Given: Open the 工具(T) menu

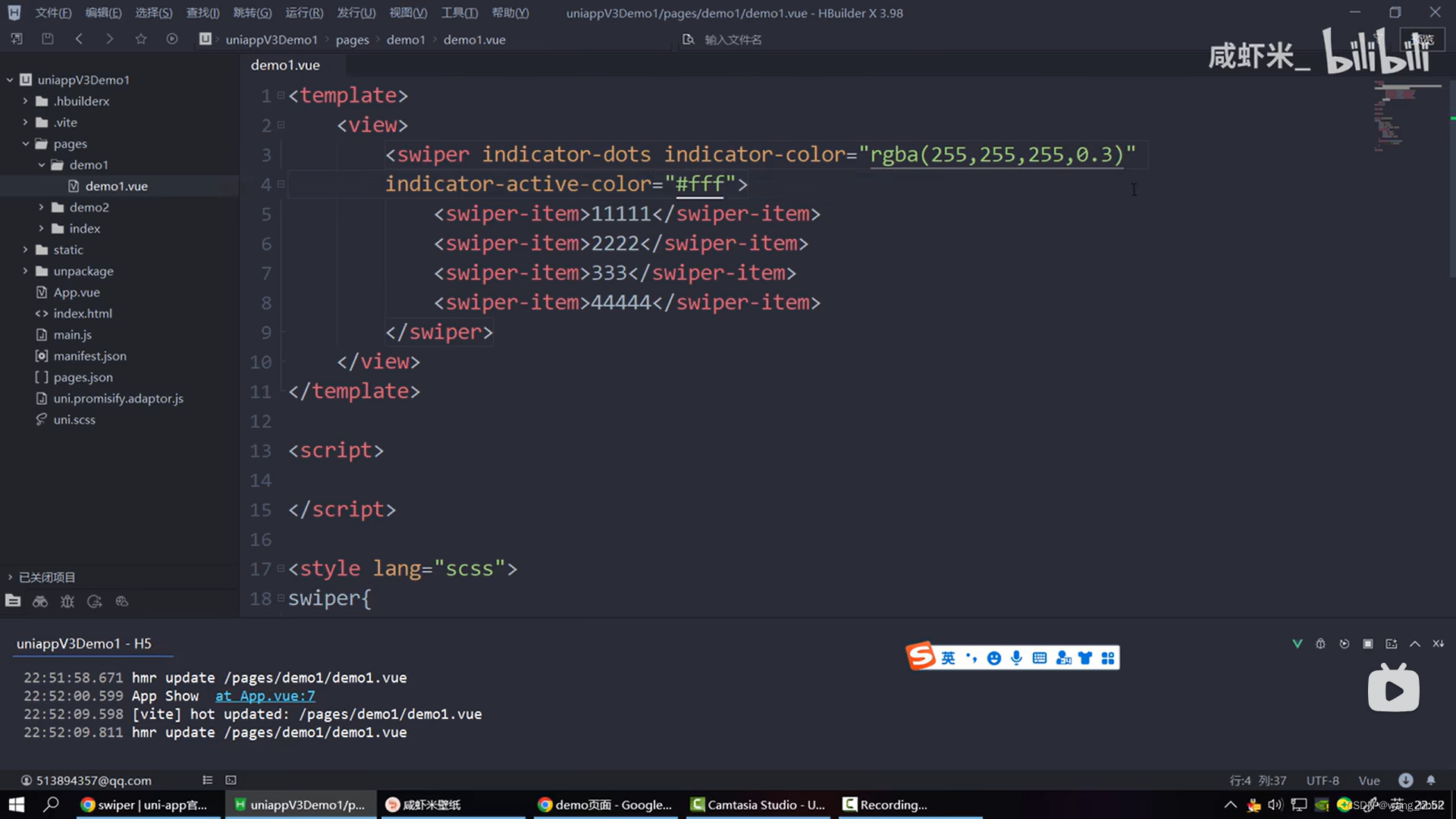Looking at the screenshot, I should (x=460, y=13).
